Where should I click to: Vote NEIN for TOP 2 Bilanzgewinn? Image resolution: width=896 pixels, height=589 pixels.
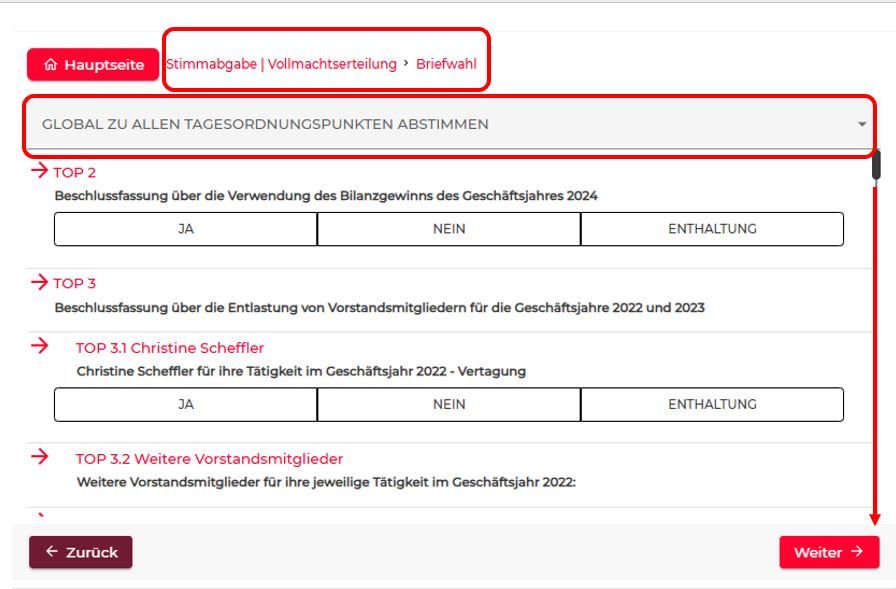[x=449, y=229]
